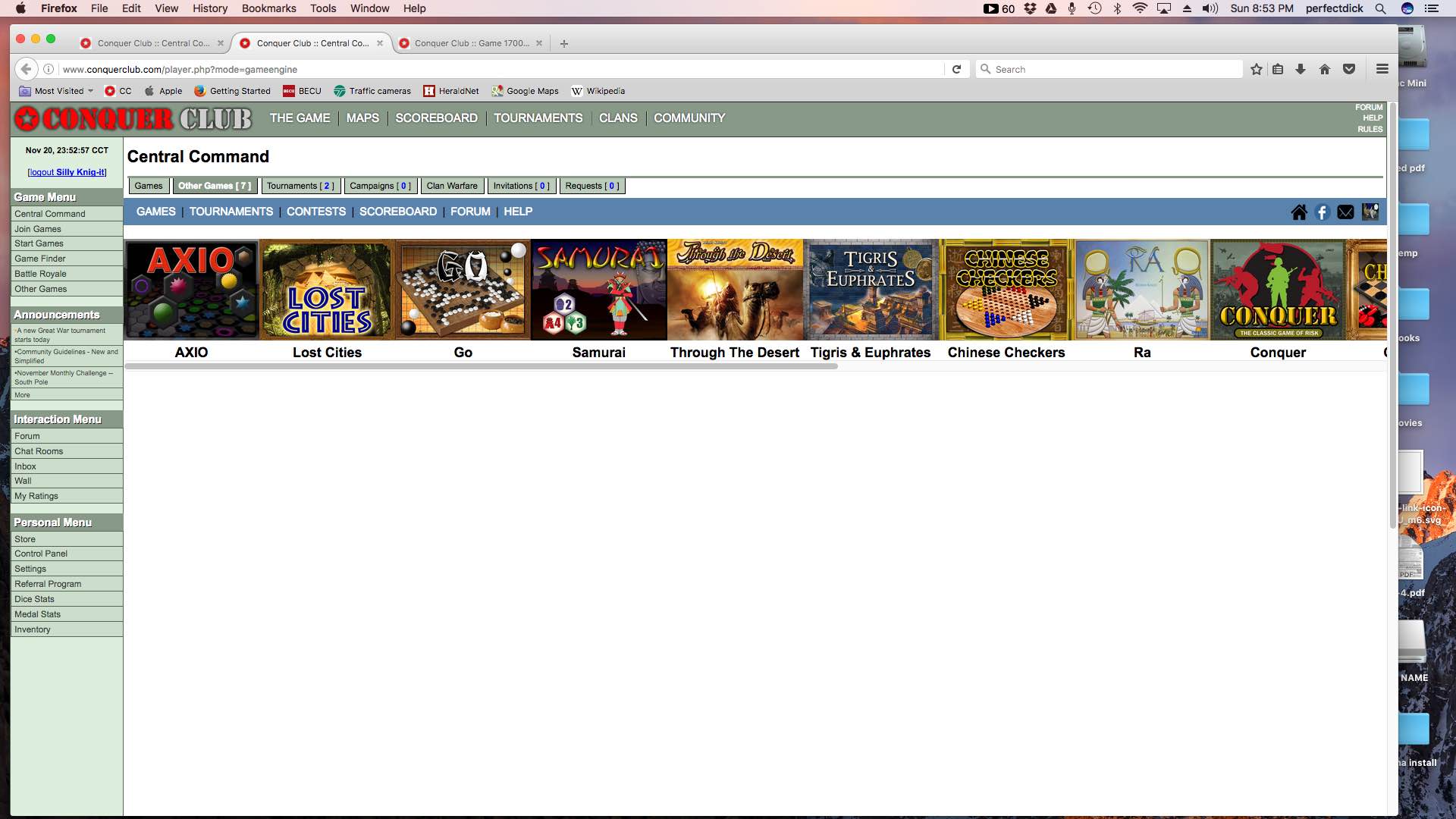
Task: Switch to the Games tab
Action: point(149,186)
